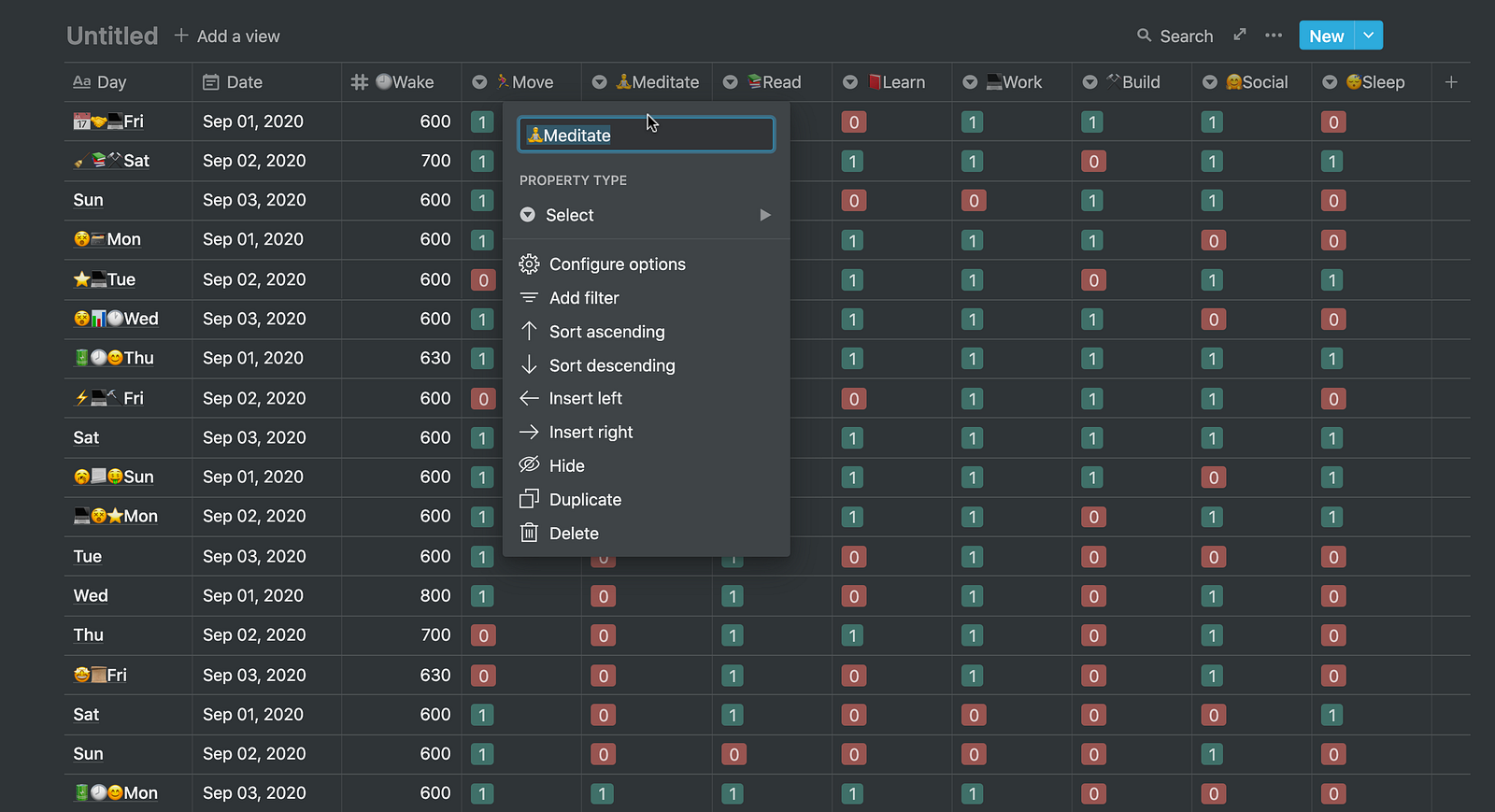This screenshot has height=812, width=1495.
Task: Open the three-dot more options menu
Action: [1274, 36]
